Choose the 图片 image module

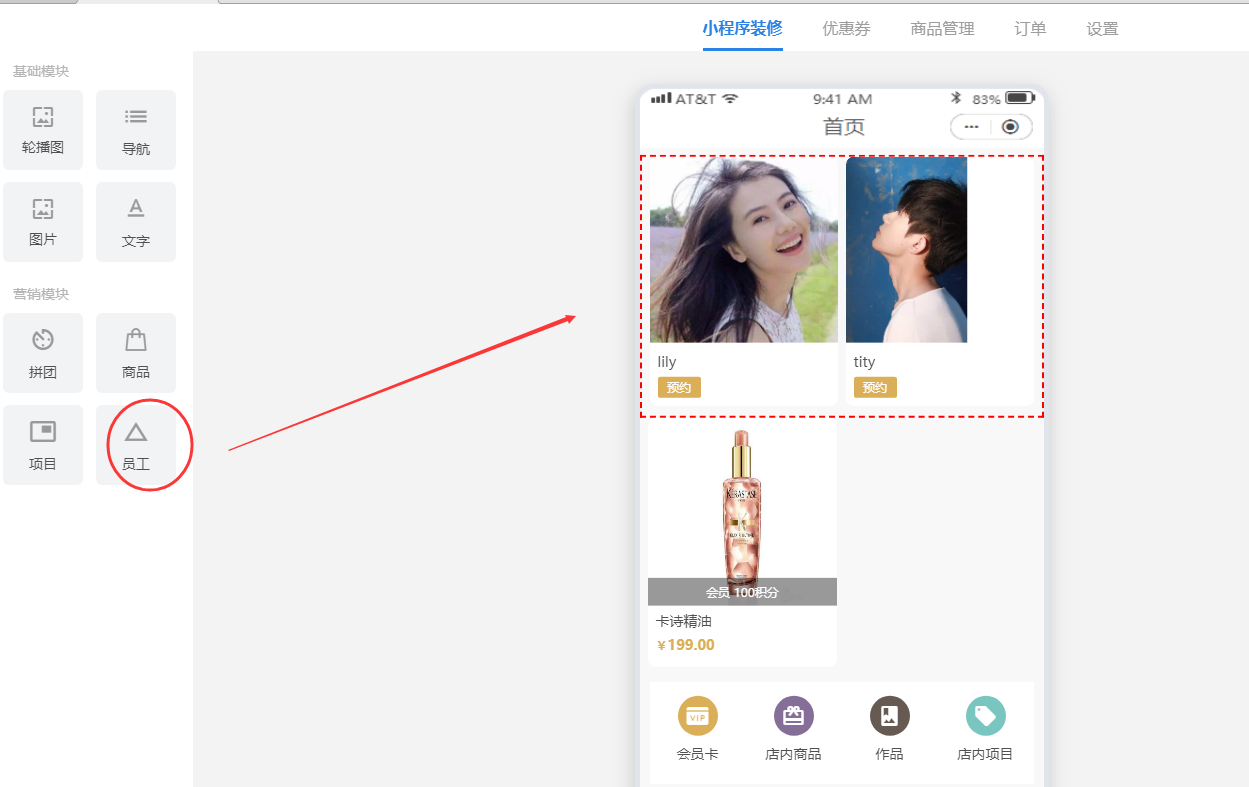click(x=43, y=222)
